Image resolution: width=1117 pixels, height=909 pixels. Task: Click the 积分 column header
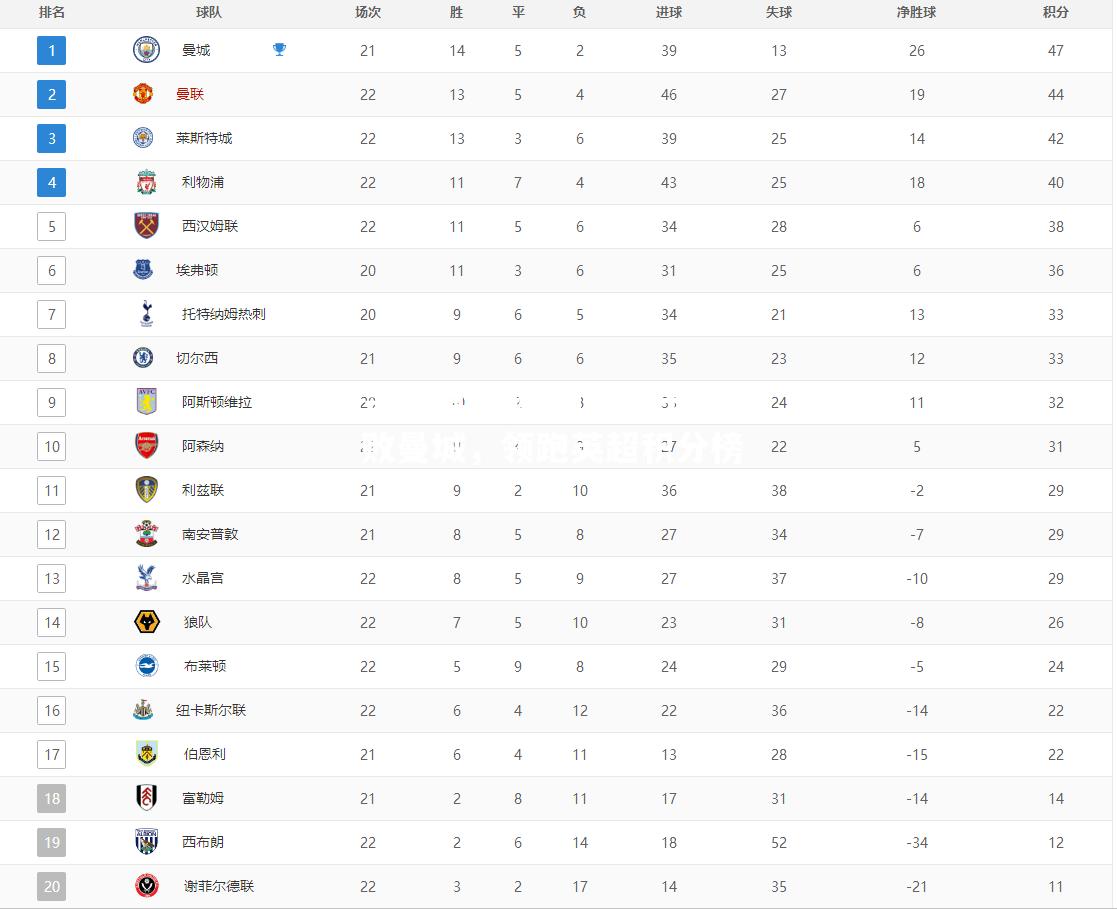(1055, 12)
